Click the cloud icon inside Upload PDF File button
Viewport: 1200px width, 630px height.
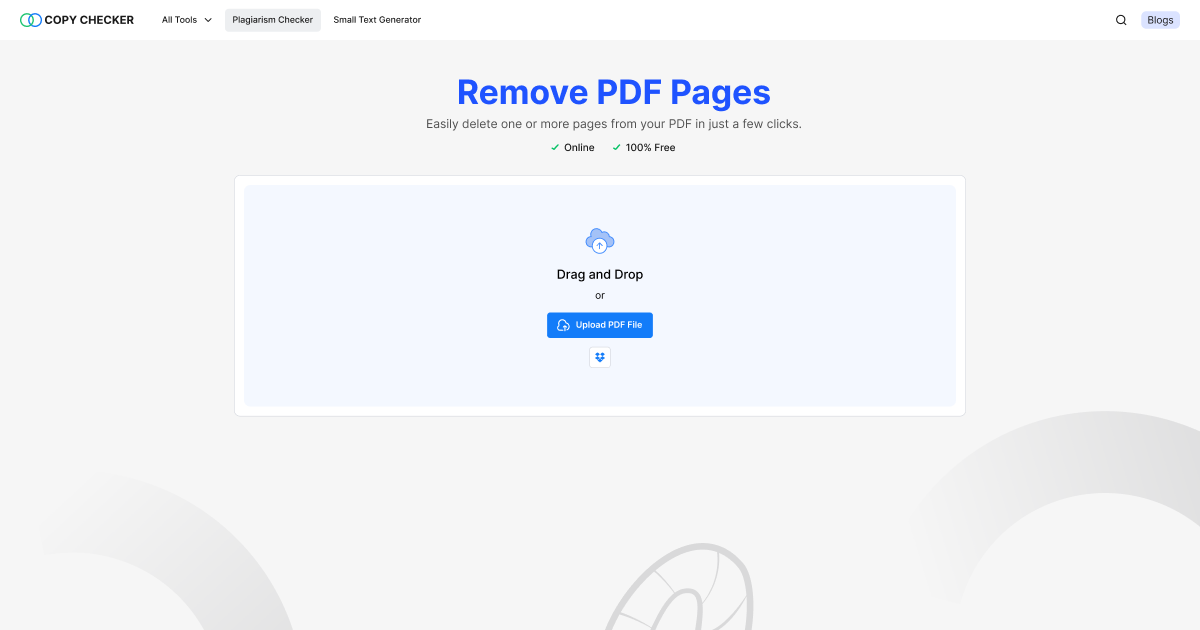[x=564, y=324]
